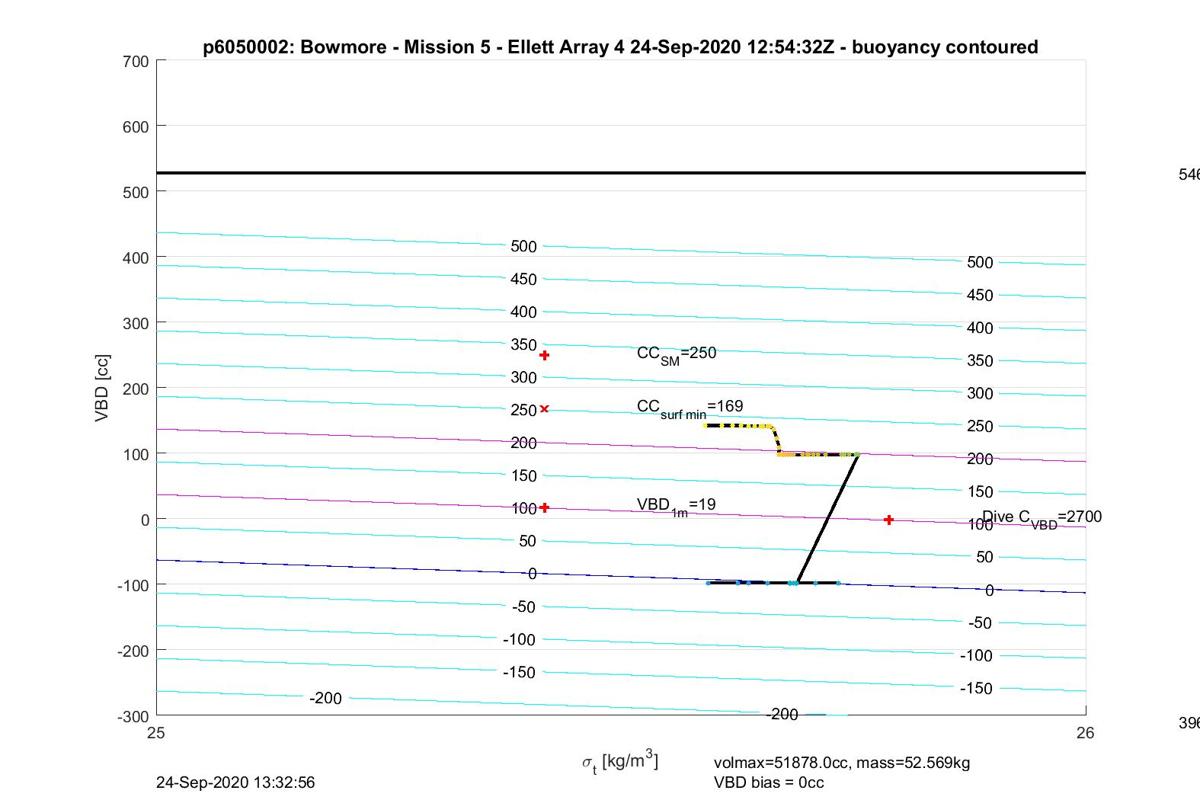1200x804 pixels.
Task: Click the y-axis tick label -300
Action: tap(135, 717)
